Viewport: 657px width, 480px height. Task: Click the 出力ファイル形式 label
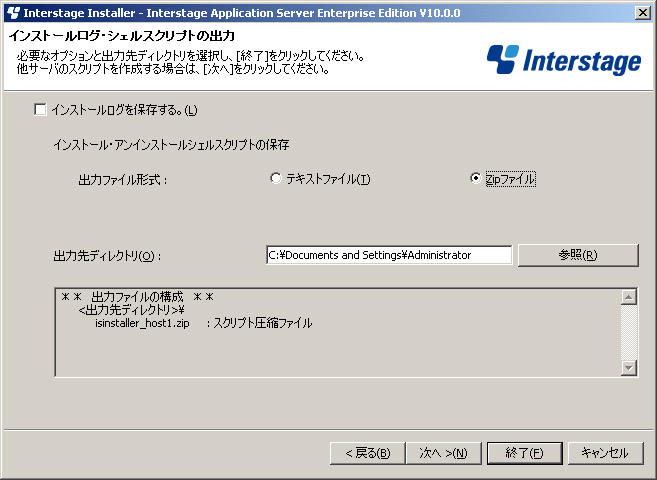pos(123,180)
